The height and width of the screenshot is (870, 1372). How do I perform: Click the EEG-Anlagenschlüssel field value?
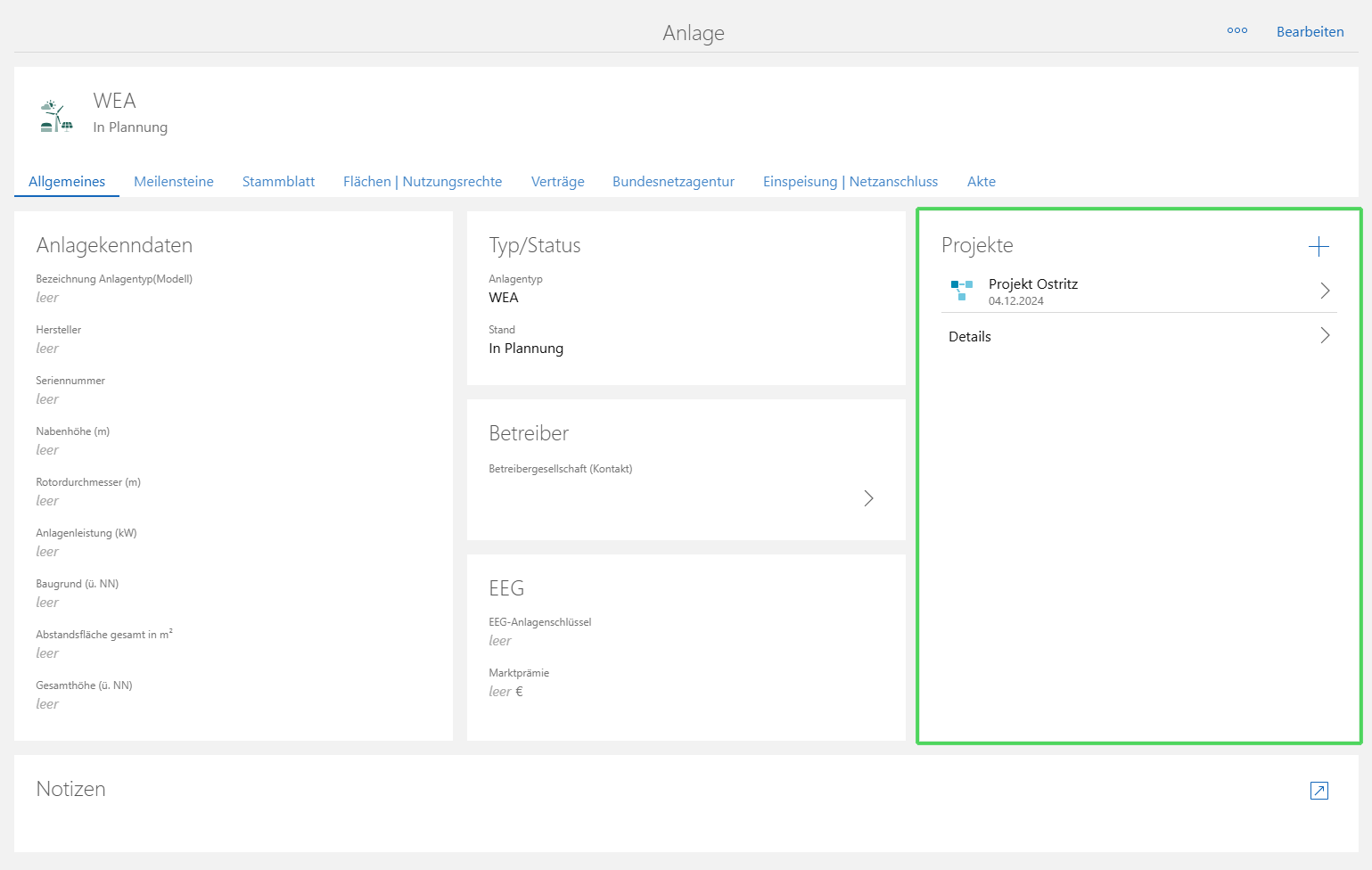pyautogui.click(x=500, y=641)
